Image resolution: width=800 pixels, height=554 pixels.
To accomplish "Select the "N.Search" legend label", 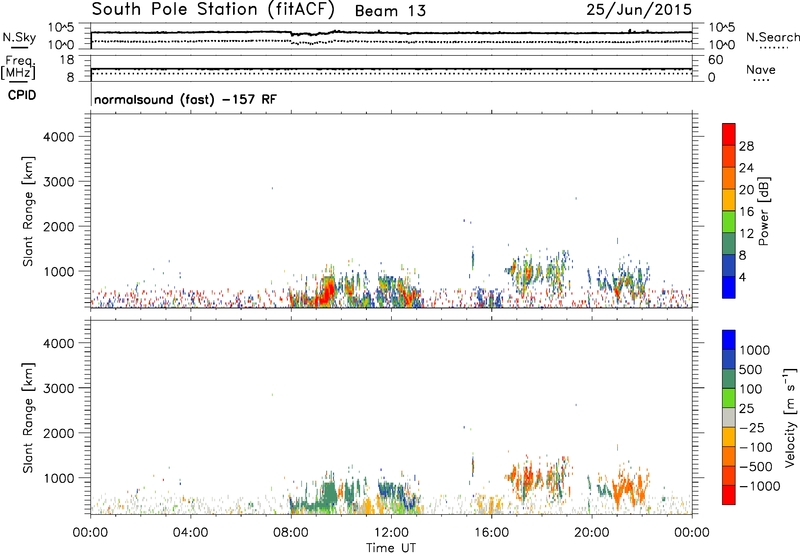I will (x=772, y=37).
